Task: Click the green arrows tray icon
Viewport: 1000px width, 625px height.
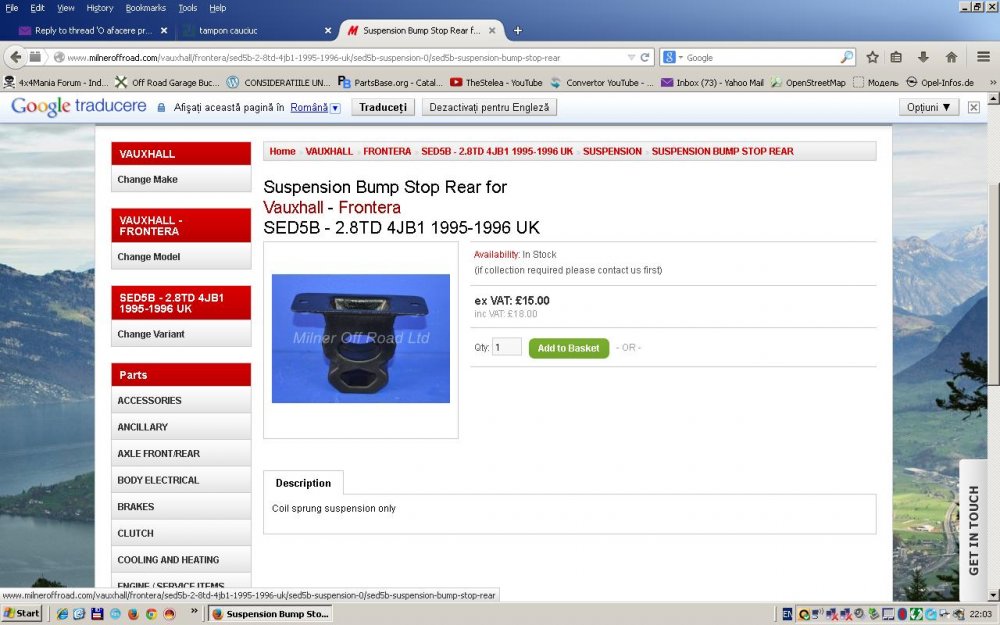Action: point(916,614)
